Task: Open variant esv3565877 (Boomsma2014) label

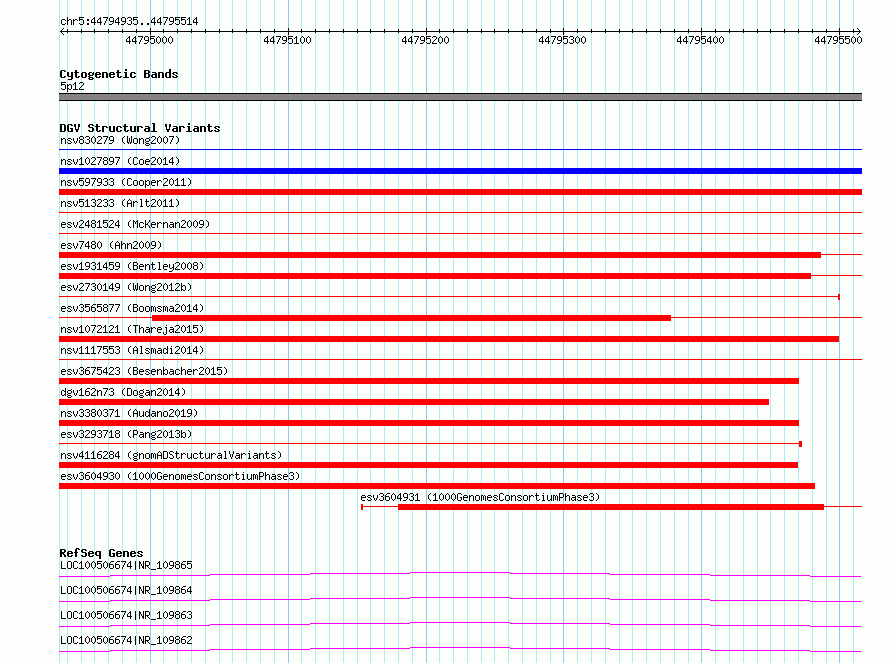Action: (132, 308)
